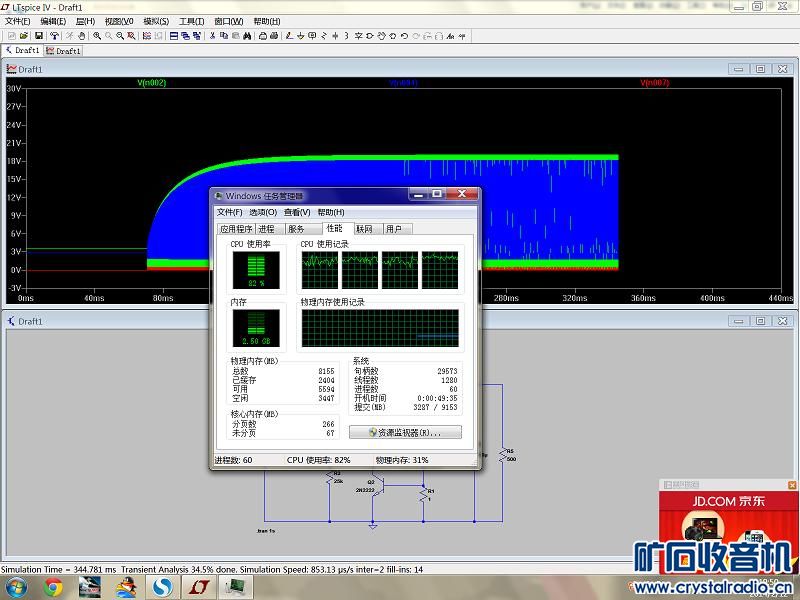Switch to the 联网 tab
800x600 pixels.
(x=364, y=229)
